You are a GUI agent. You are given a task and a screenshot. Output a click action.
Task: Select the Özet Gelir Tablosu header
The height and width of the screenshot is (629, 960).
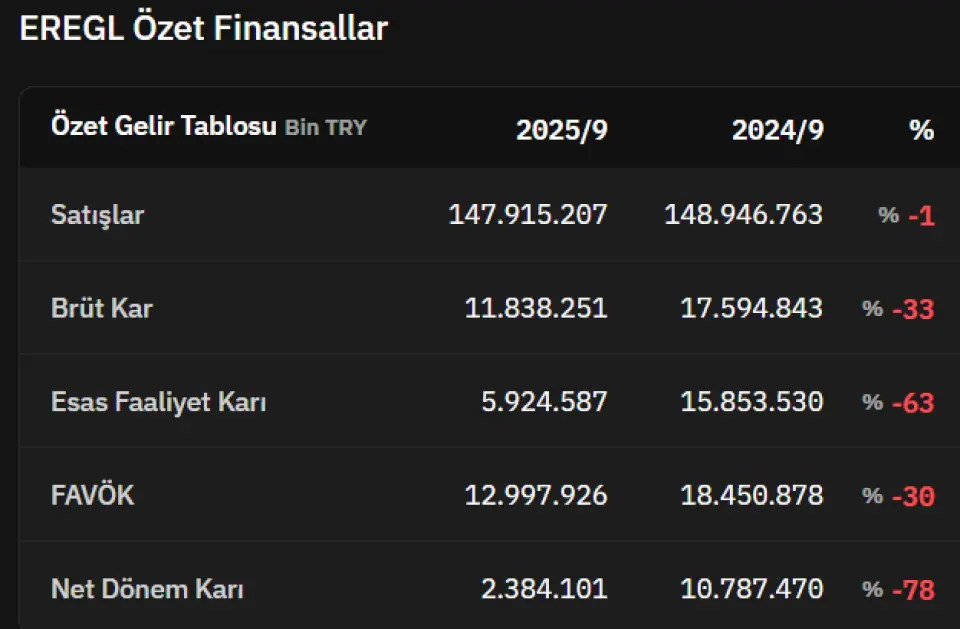163,127
